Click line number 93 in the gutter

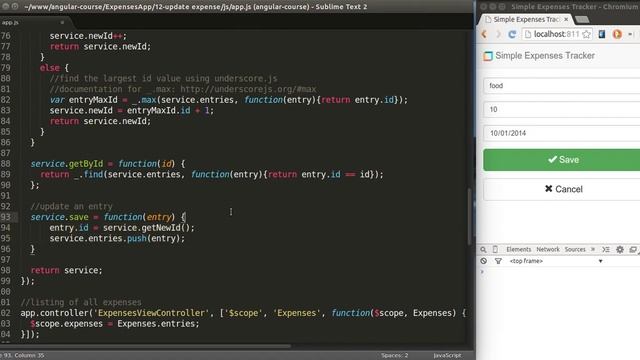click(x=6, y=217)
